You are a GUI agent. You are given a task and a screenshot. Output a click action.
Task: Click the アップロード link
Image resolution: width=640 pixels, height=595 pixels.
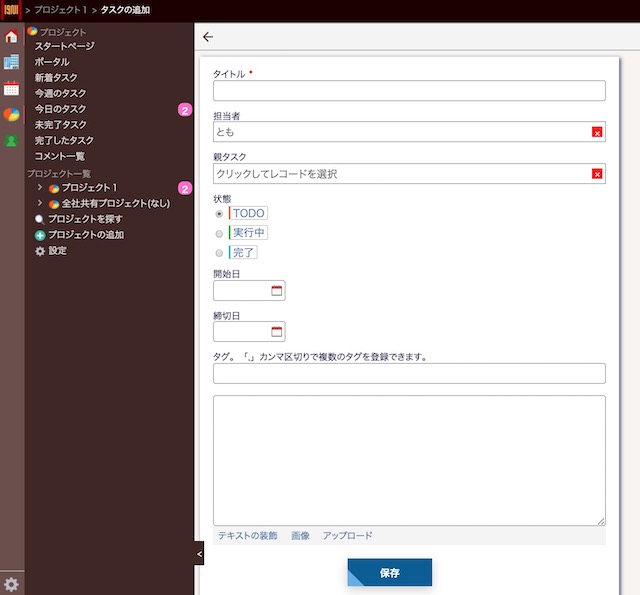tap(347, 535)
